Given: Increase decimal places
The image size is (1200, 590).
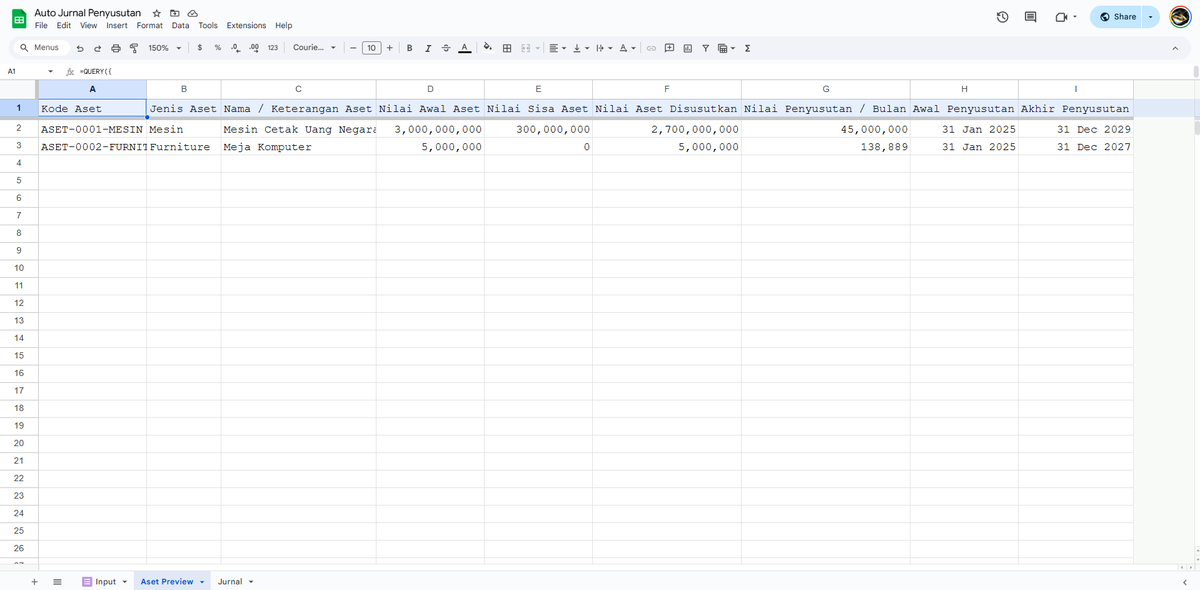Looking at the screenshot, I should 253,47.
